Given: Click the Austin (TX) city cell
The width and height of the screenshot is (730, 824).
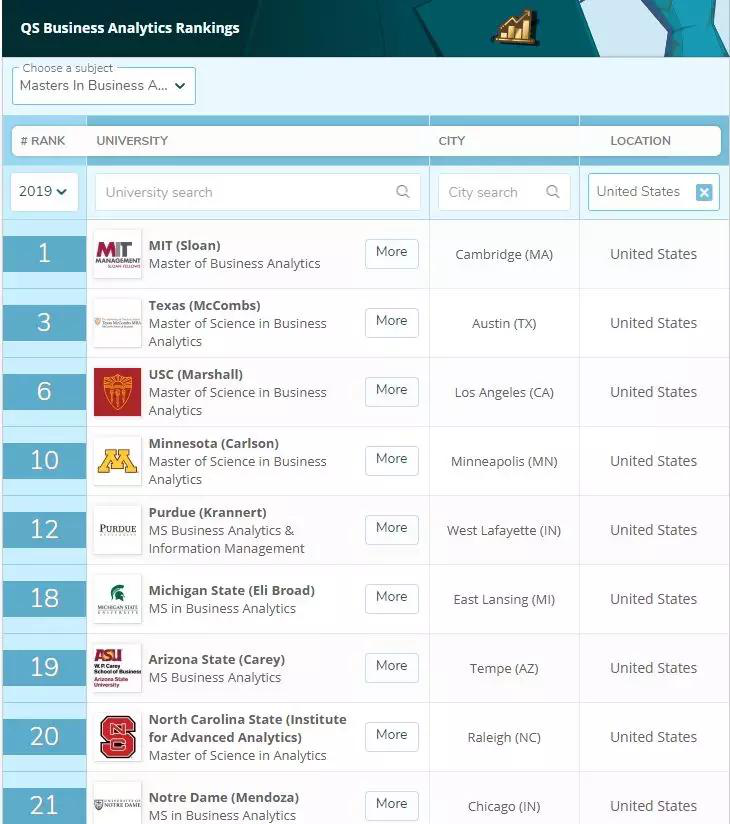Looking at the screenshot, I should [x=504, y=323].
